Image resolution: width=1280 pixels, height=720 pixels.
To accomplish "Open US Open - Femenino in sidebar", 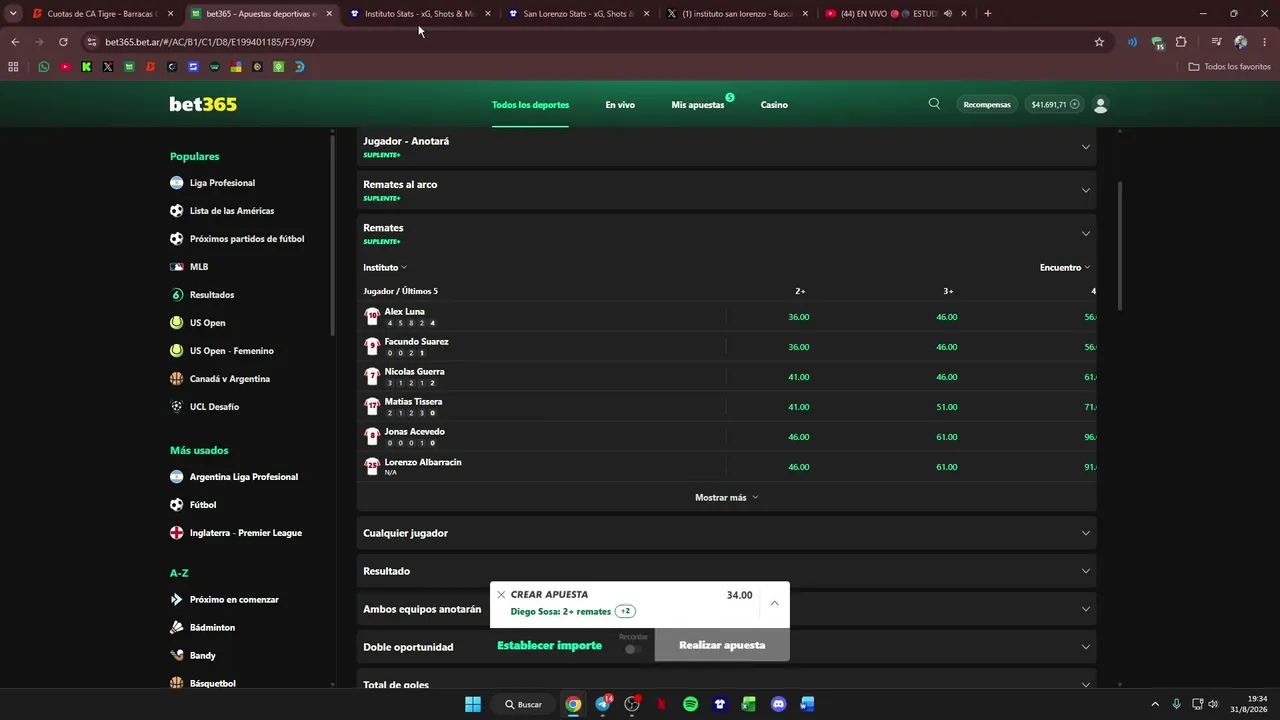I will point(231,351).
